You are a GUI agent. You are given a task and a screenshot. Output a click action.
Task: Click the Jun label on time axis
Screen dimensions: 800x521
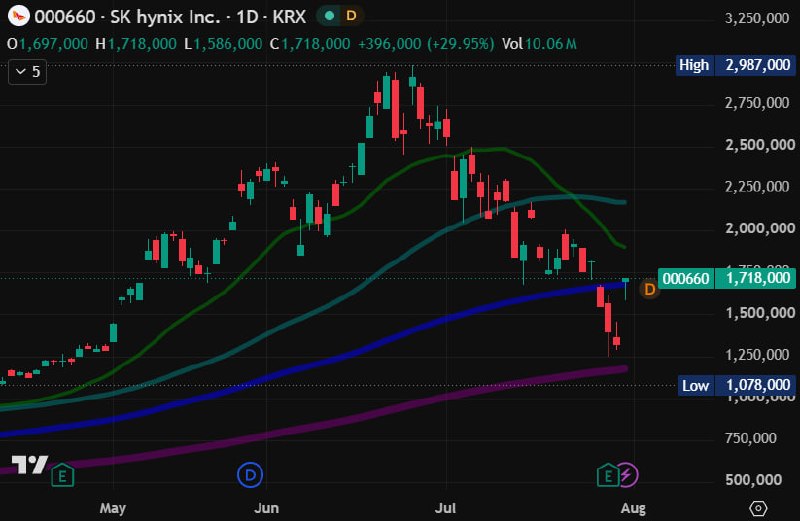[266, 508]
